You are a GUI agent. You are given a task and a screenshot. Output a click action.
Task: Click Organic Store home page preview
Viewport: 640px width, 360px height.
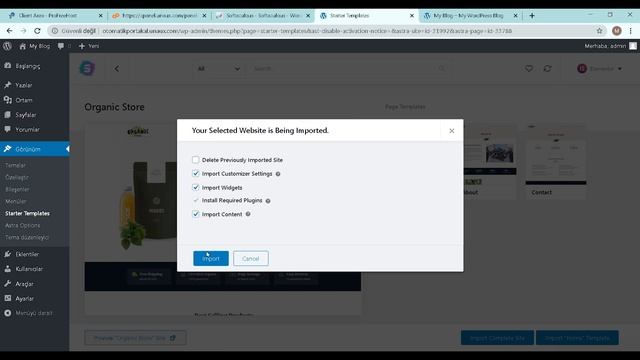(223, 218)
